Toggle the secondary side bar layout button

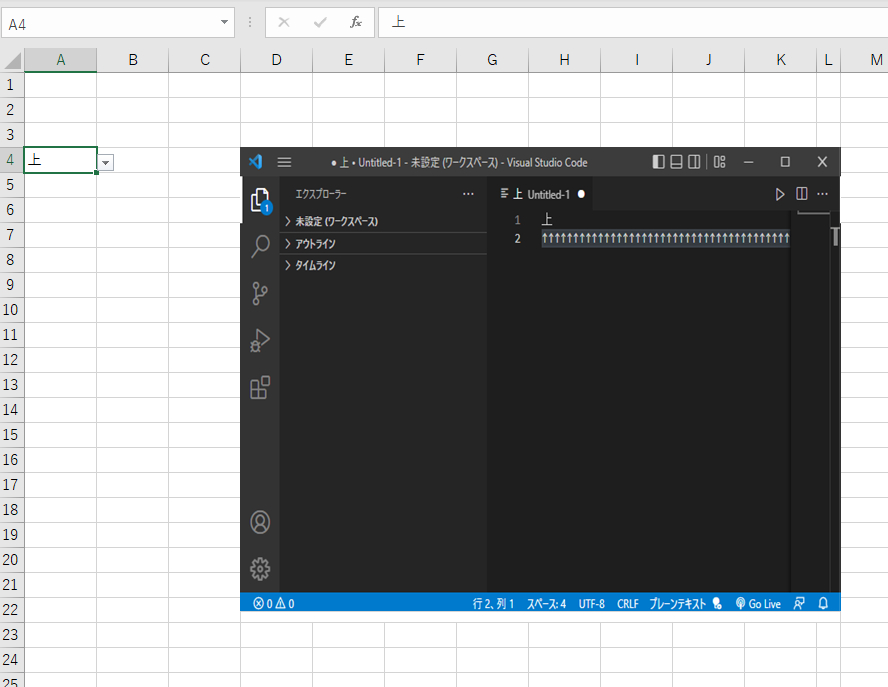[x=694, y=162]
